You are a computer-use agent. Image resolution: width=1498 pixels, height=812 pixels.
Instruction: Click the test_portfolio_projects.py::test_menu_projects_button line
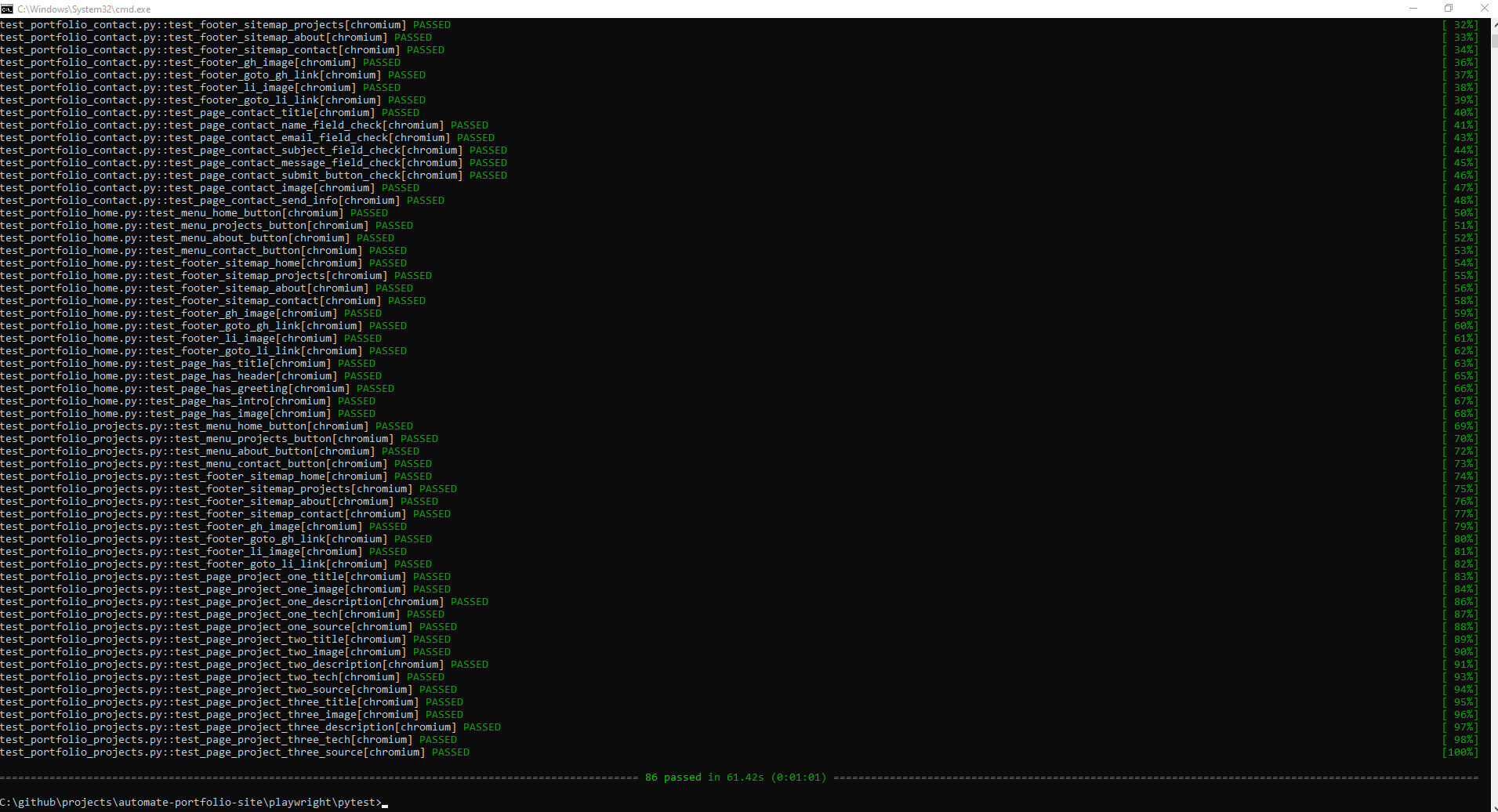(219, 439)
